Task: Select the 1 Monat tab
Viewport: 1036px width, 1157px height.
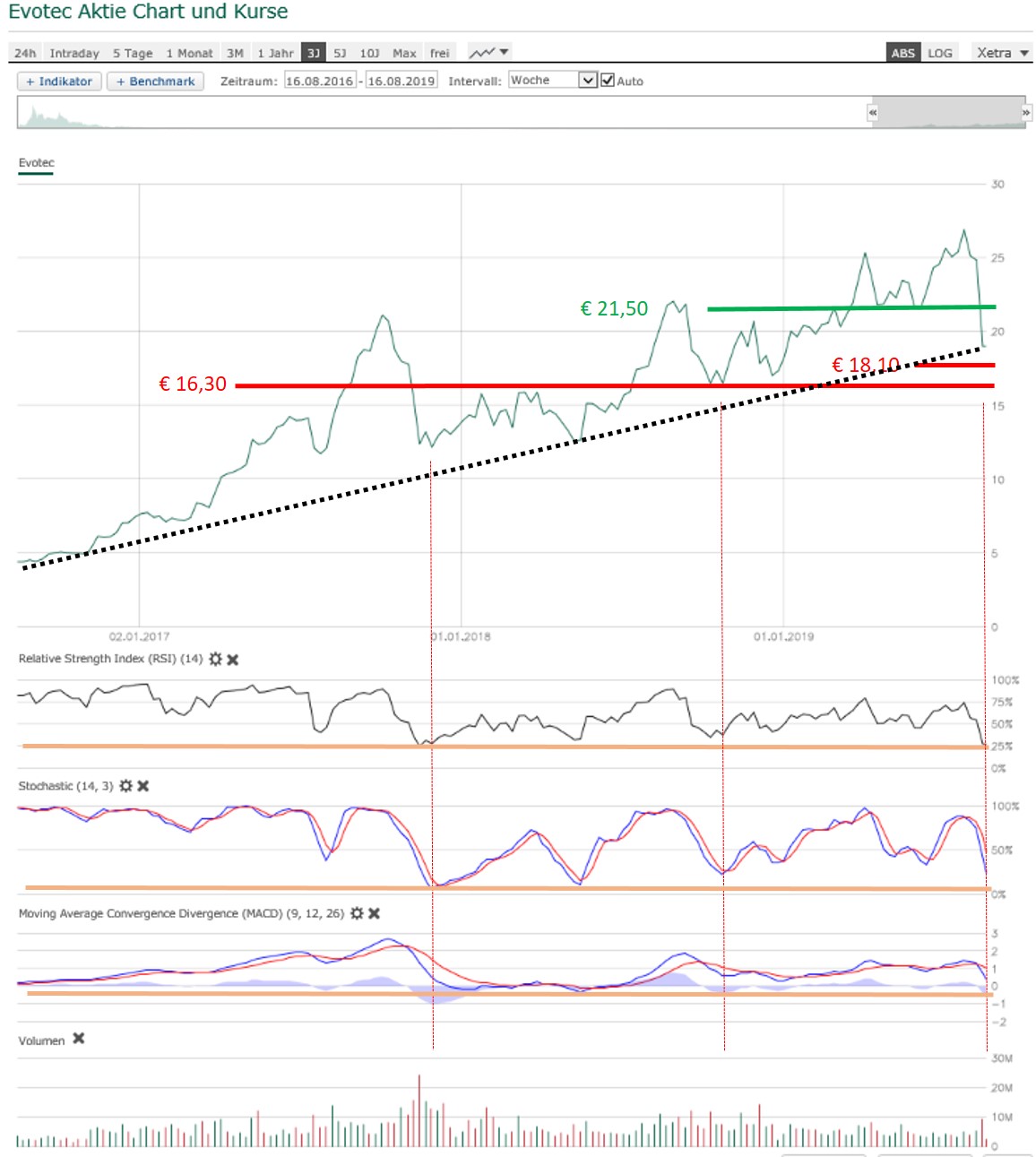Action: point(190,53)
